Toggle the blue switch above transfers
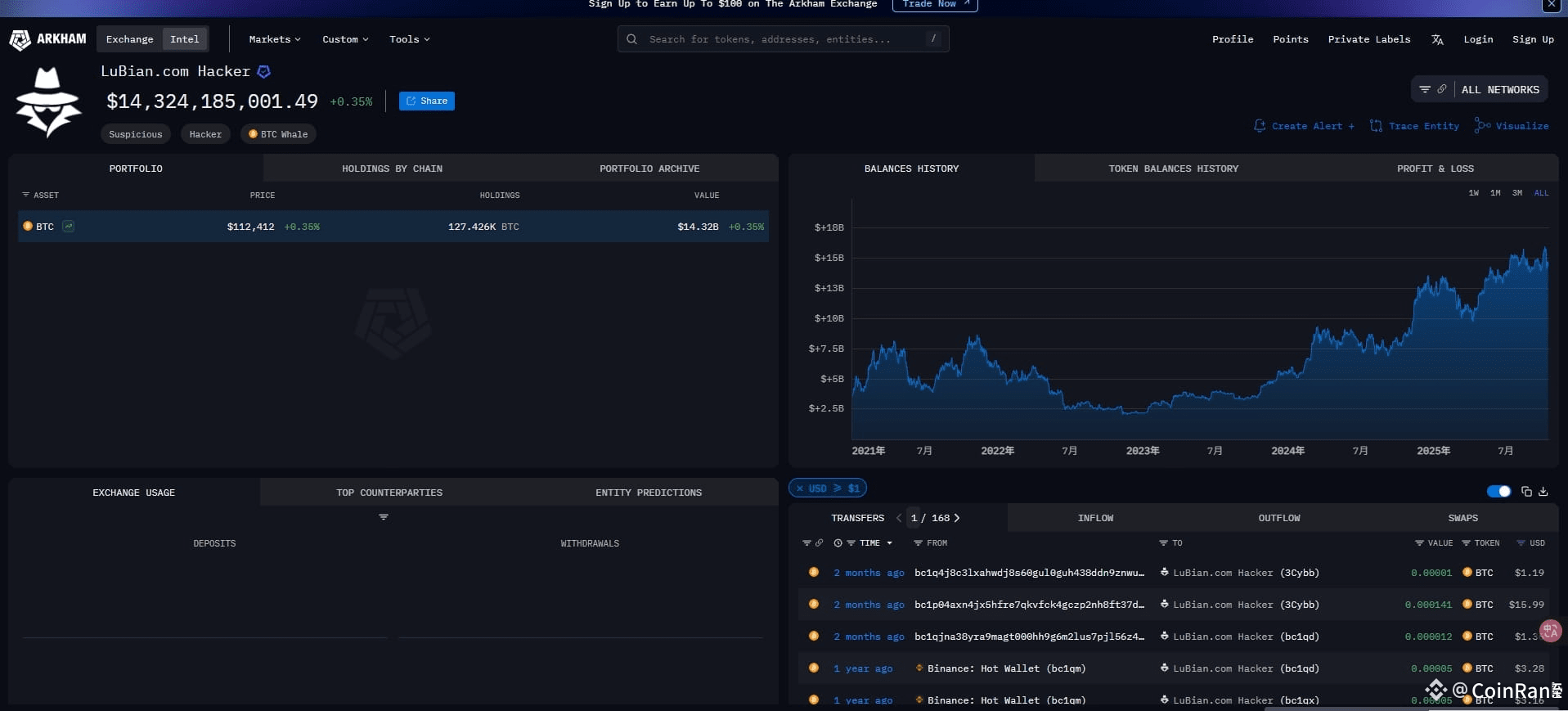Image resolution: width=1568 pixels, height=711 pixels. pos(1498,492)
